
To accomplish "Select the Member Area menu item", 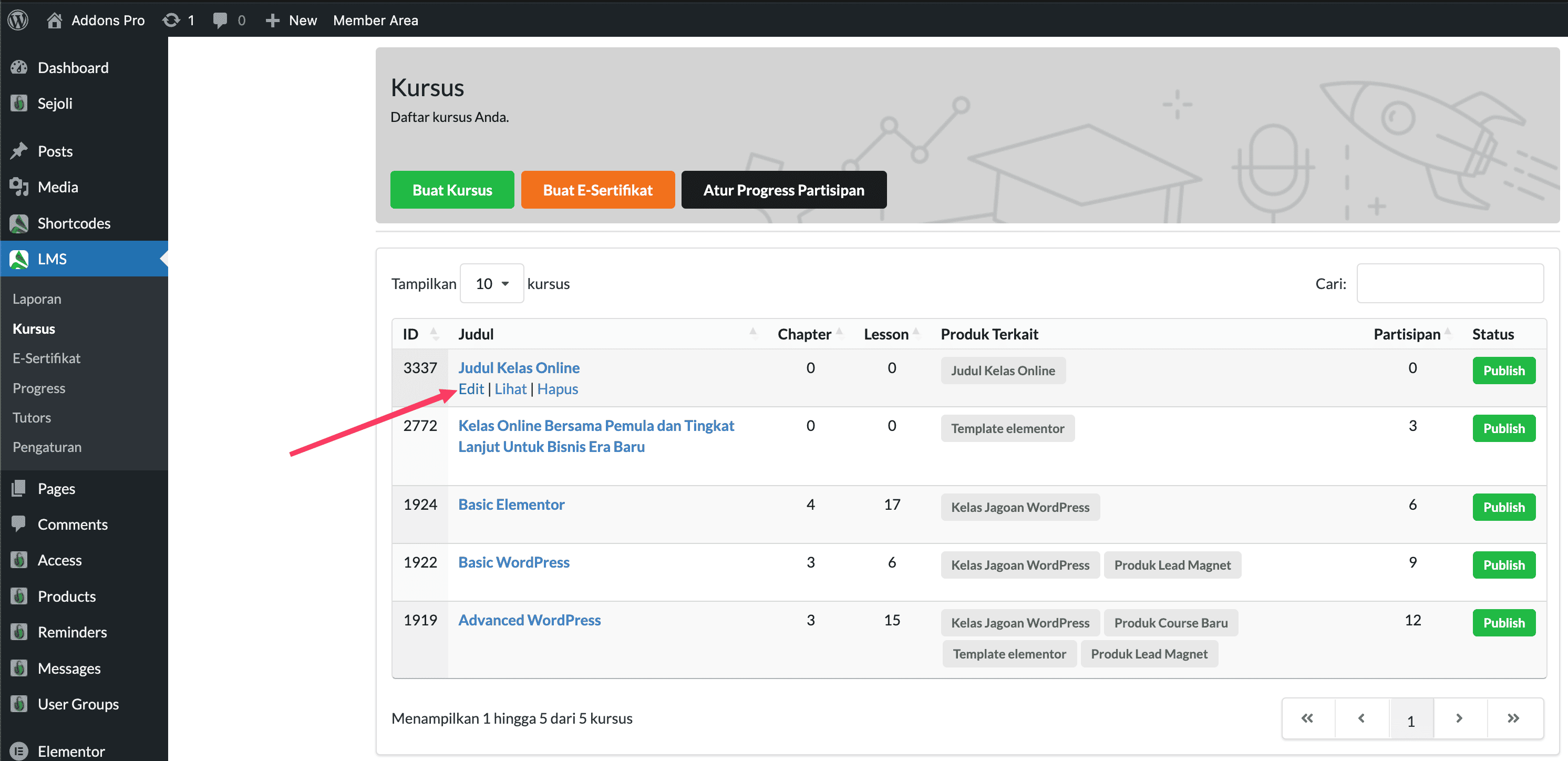I will [x=376, y=20].
